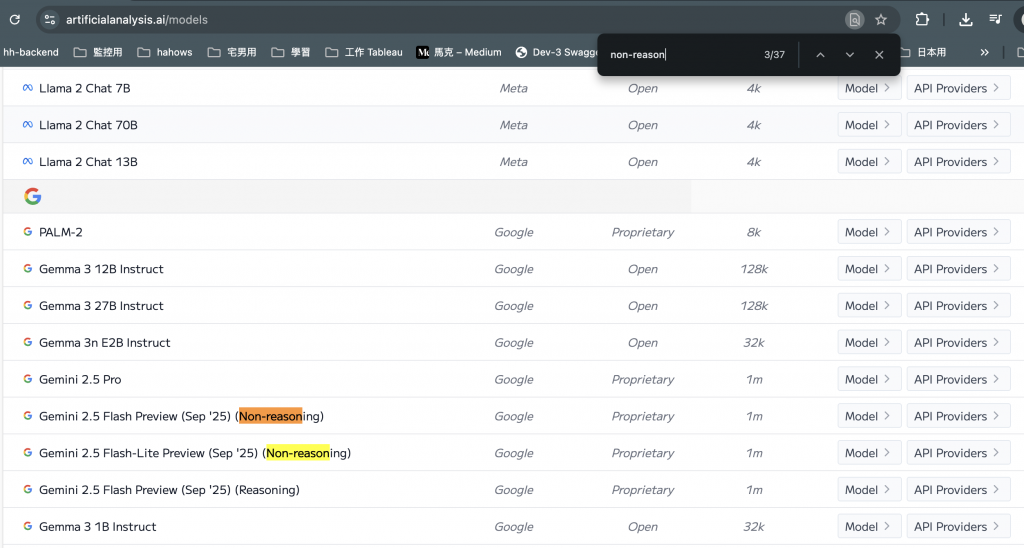Open Model page for Gemma 3 12B Instruct
Screen dimensions: 1024x548
pos(869,268)
